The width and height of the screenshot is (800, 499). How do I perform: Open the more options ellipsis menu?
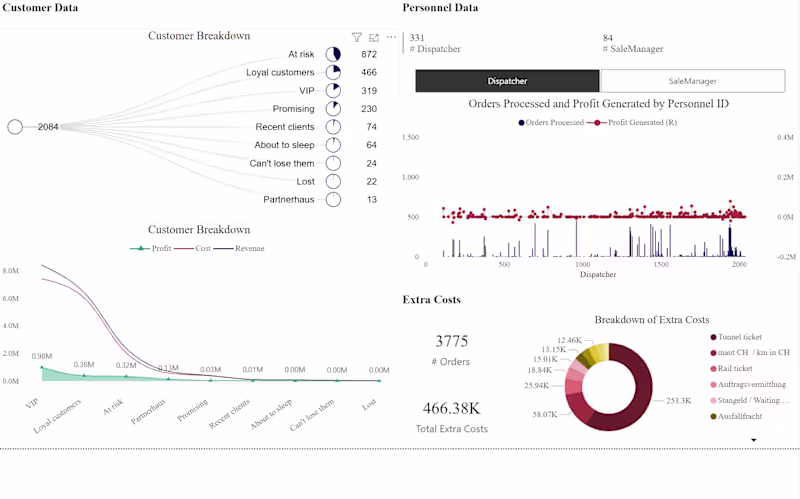[x=391, y=37]
